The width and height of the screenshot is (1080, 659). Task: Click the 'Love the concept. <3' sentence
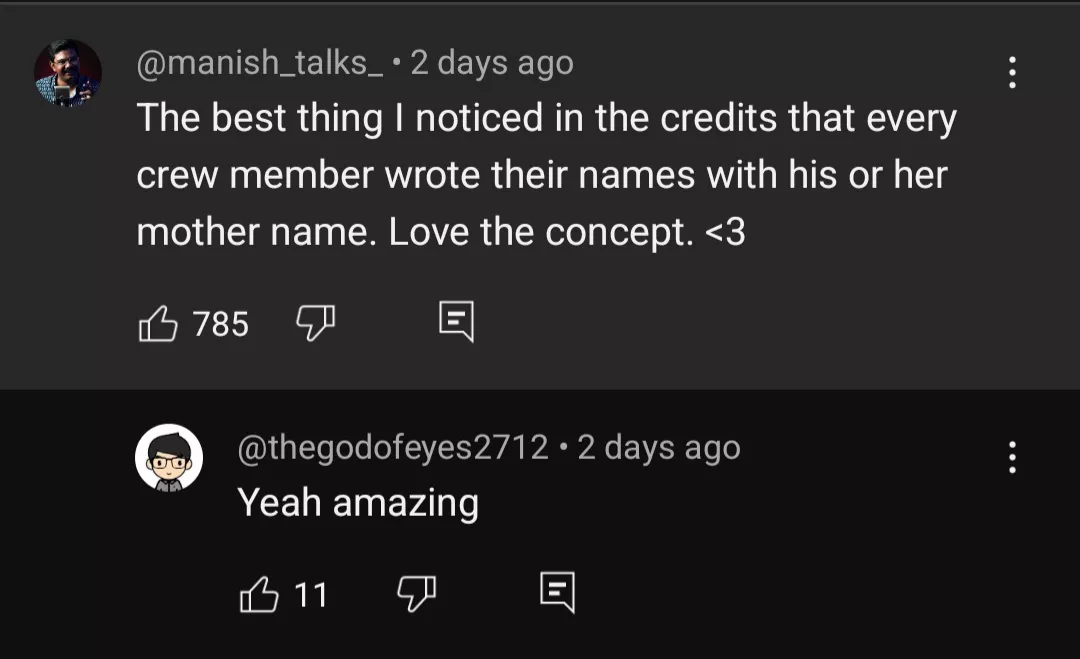click(566, 233)
